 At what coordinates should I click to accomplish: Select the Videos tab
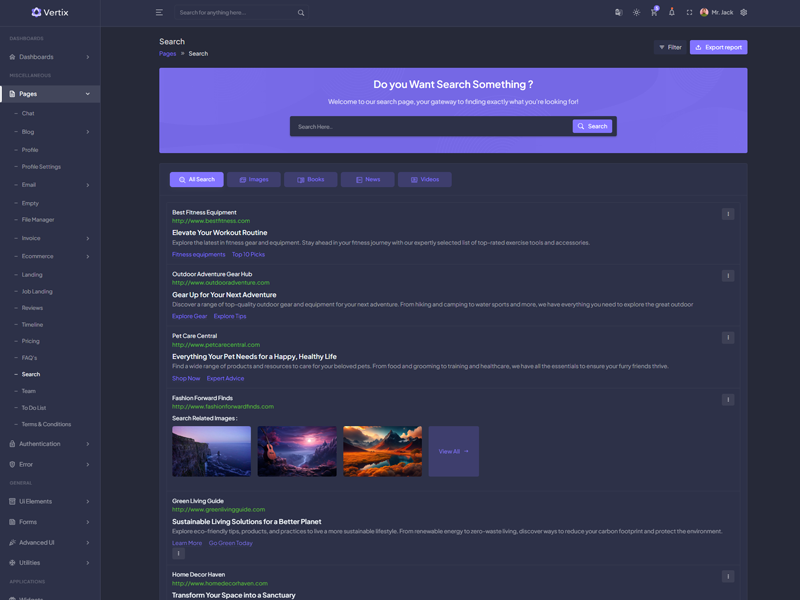point(425,180)
